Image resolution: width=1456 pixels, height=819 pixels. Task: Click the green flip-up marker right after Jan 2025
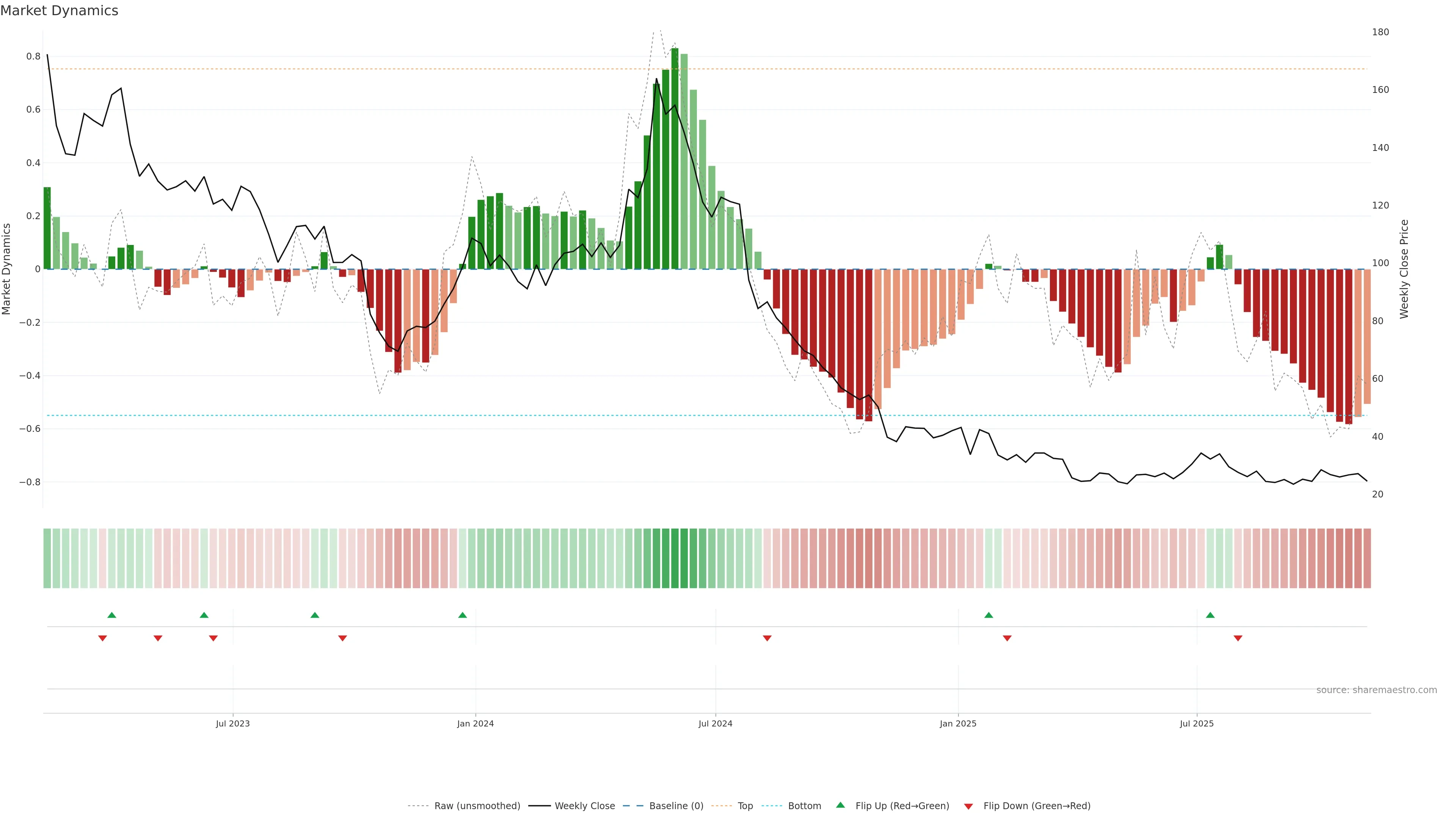tap(988, 615)
